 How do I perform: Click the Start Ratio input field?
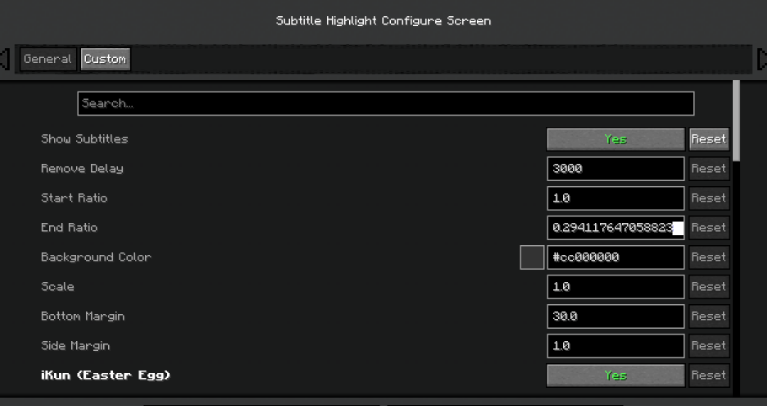615,198
